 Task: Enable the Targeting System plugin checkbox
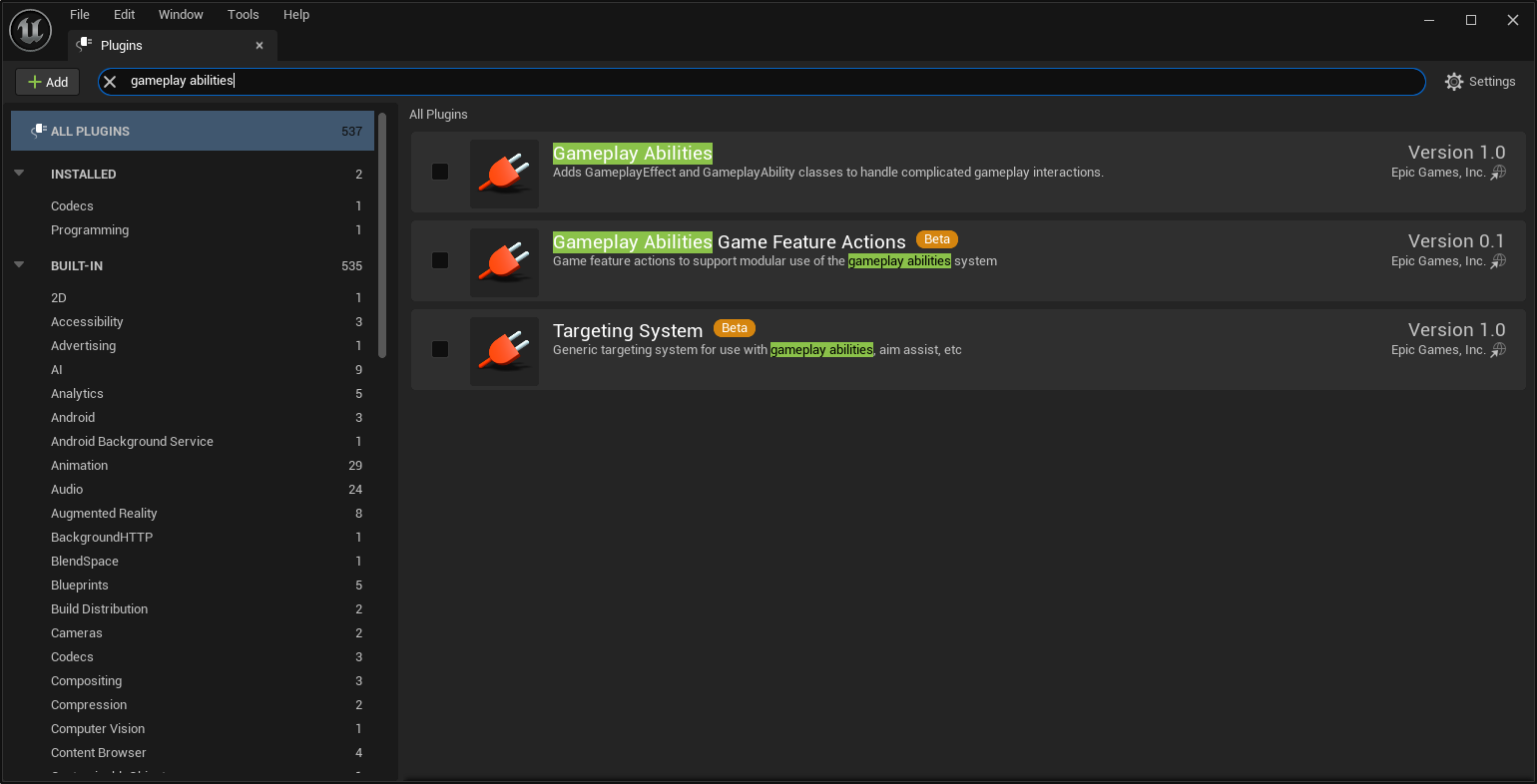(440, 349)
